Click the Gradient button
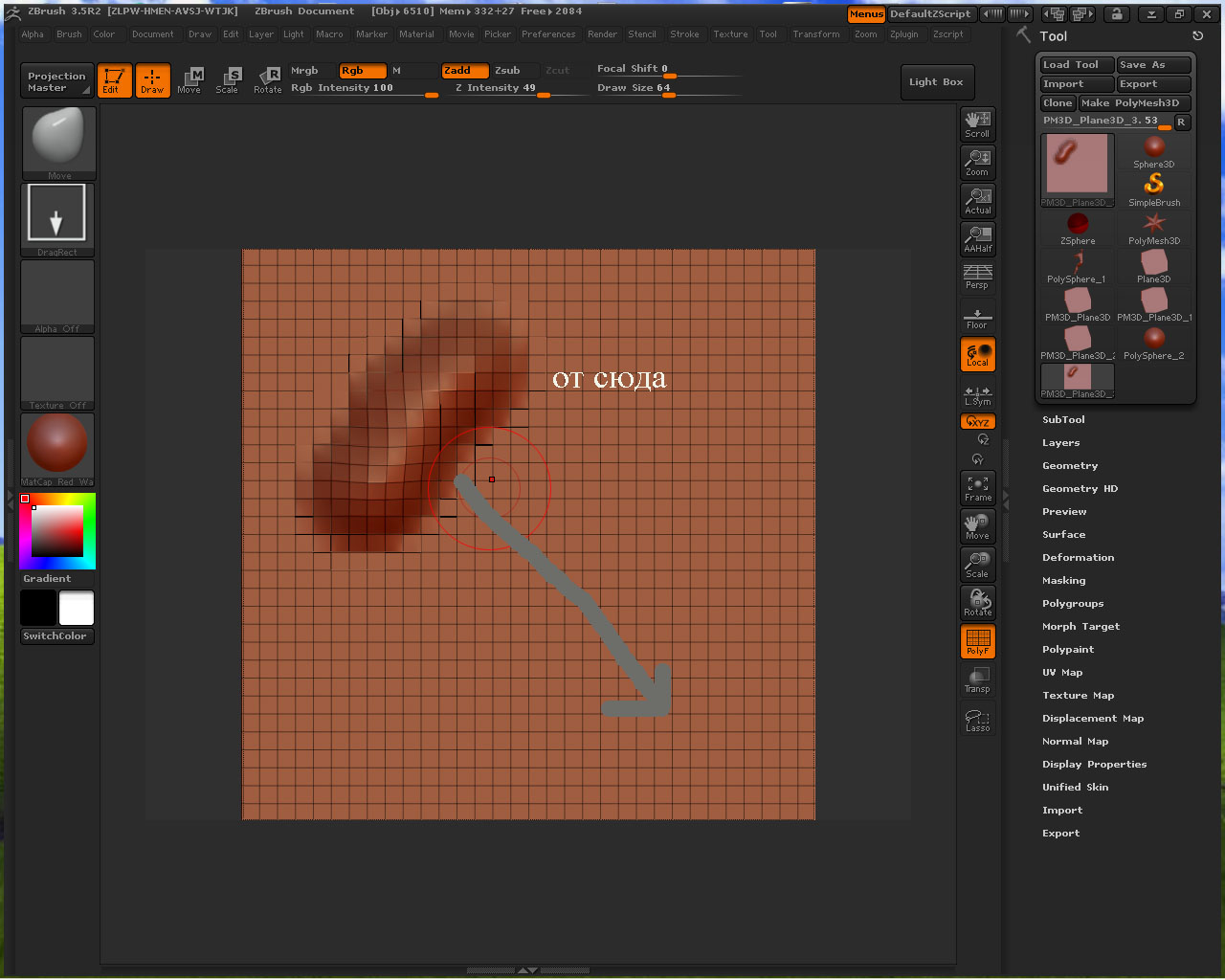1225x980 pixels. coord(57,579)
